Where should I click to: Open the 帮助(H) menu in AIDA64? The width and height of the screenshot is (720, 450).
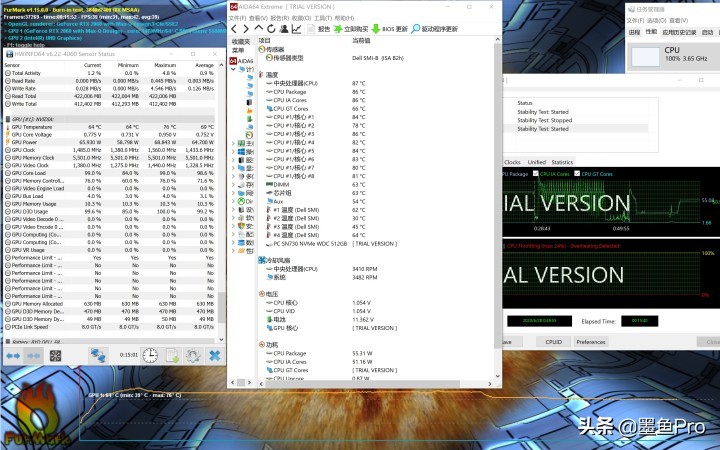click(x=344, y=18)
